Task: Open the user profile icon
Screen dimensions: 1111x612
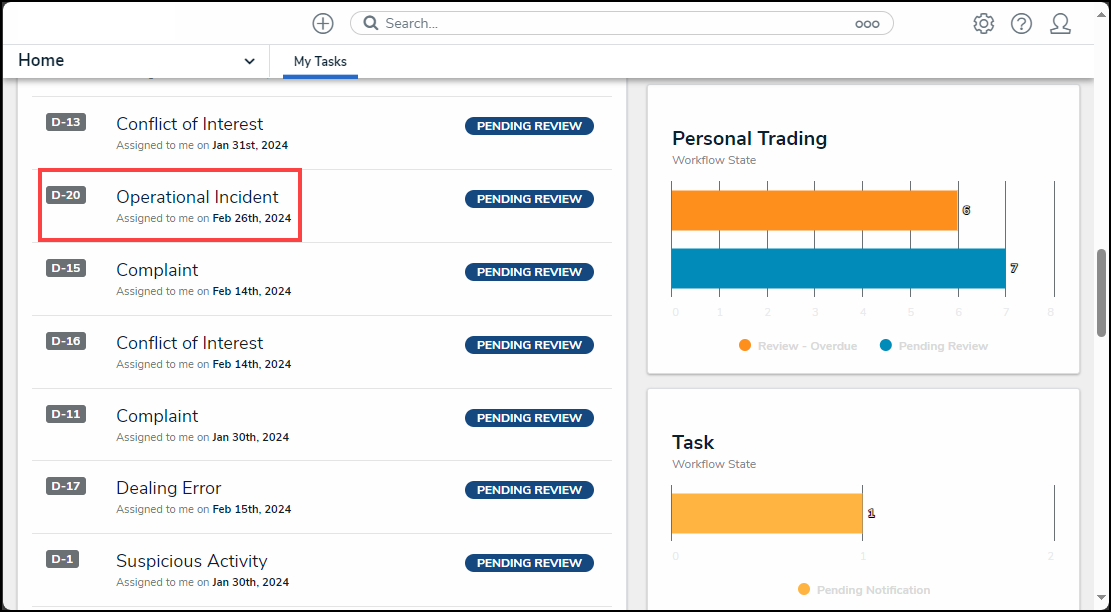Action: click(1060, 23)
